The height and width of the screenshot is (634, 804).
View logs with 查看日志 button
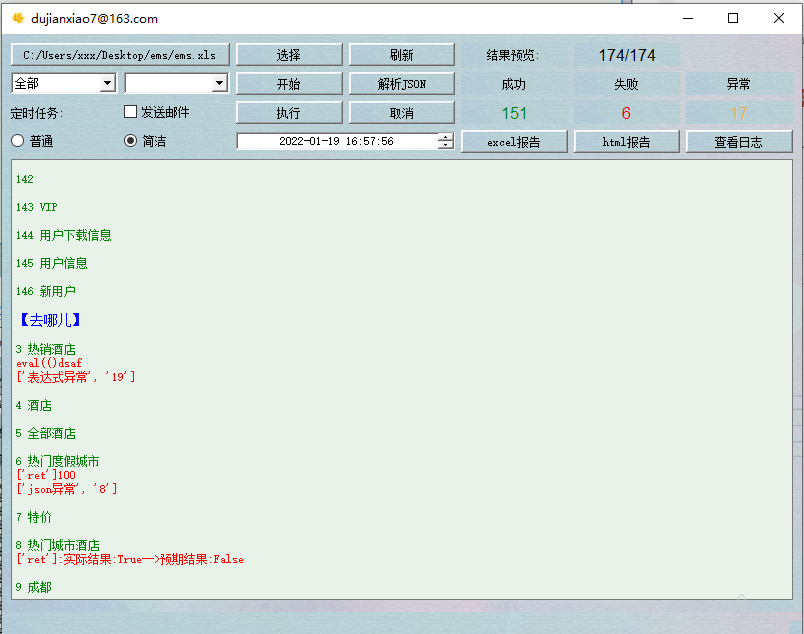[x=739, y=142]
